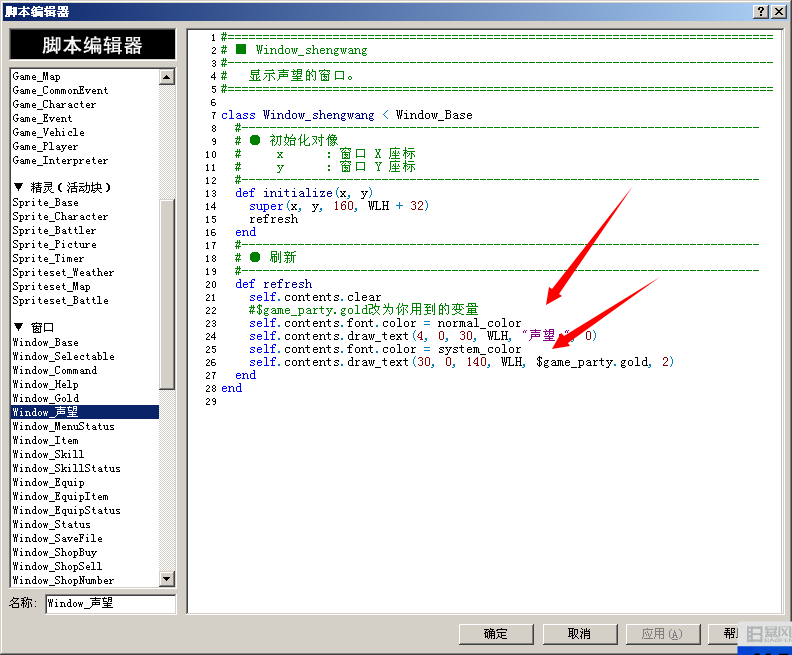This screenshot has width=792, height=655.
Task: Select Sprite_Picture script
Action: [54, 244]
